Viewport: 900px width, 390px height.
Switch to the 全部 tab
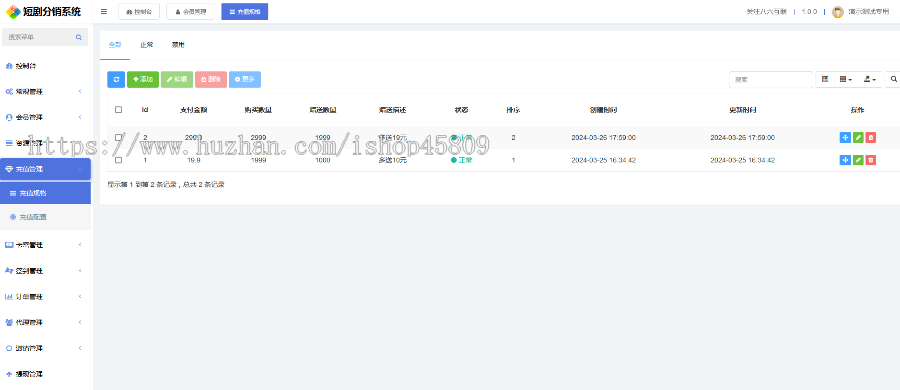115,45
